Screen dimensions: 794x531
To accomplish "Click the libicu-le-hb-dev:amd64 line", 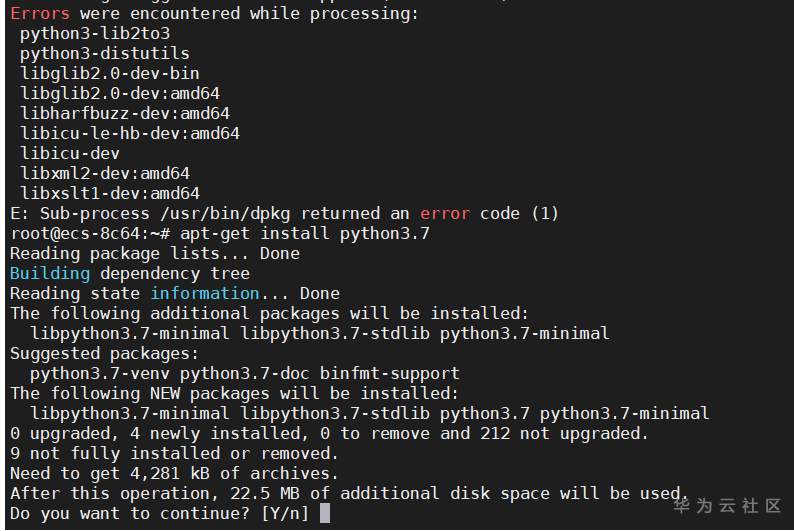I will 130,133.
